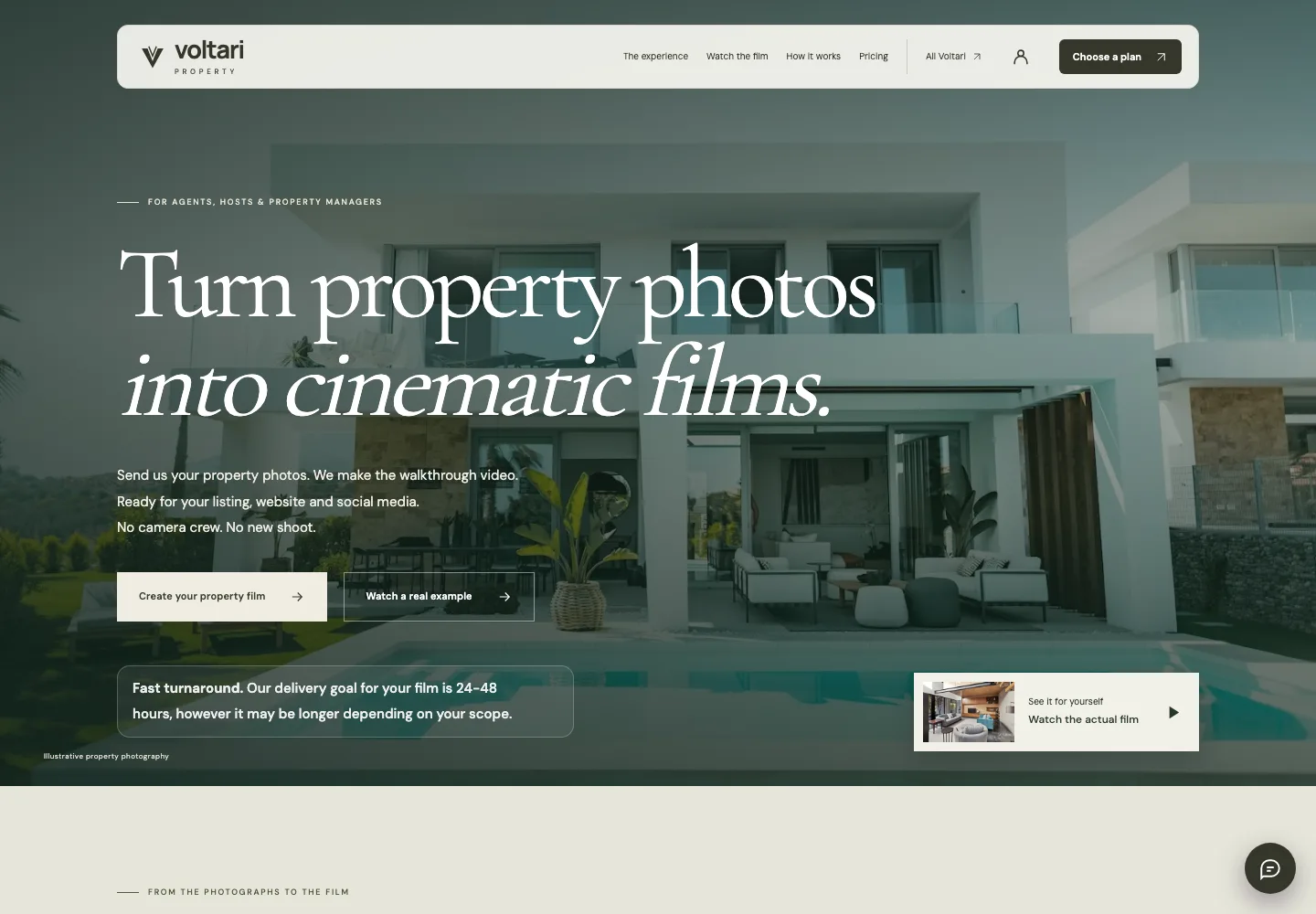Click the arrow icon beside All Voltari
Viewport: 1316px width, 914px height.
pyautogui.click(x=977, y=57)
